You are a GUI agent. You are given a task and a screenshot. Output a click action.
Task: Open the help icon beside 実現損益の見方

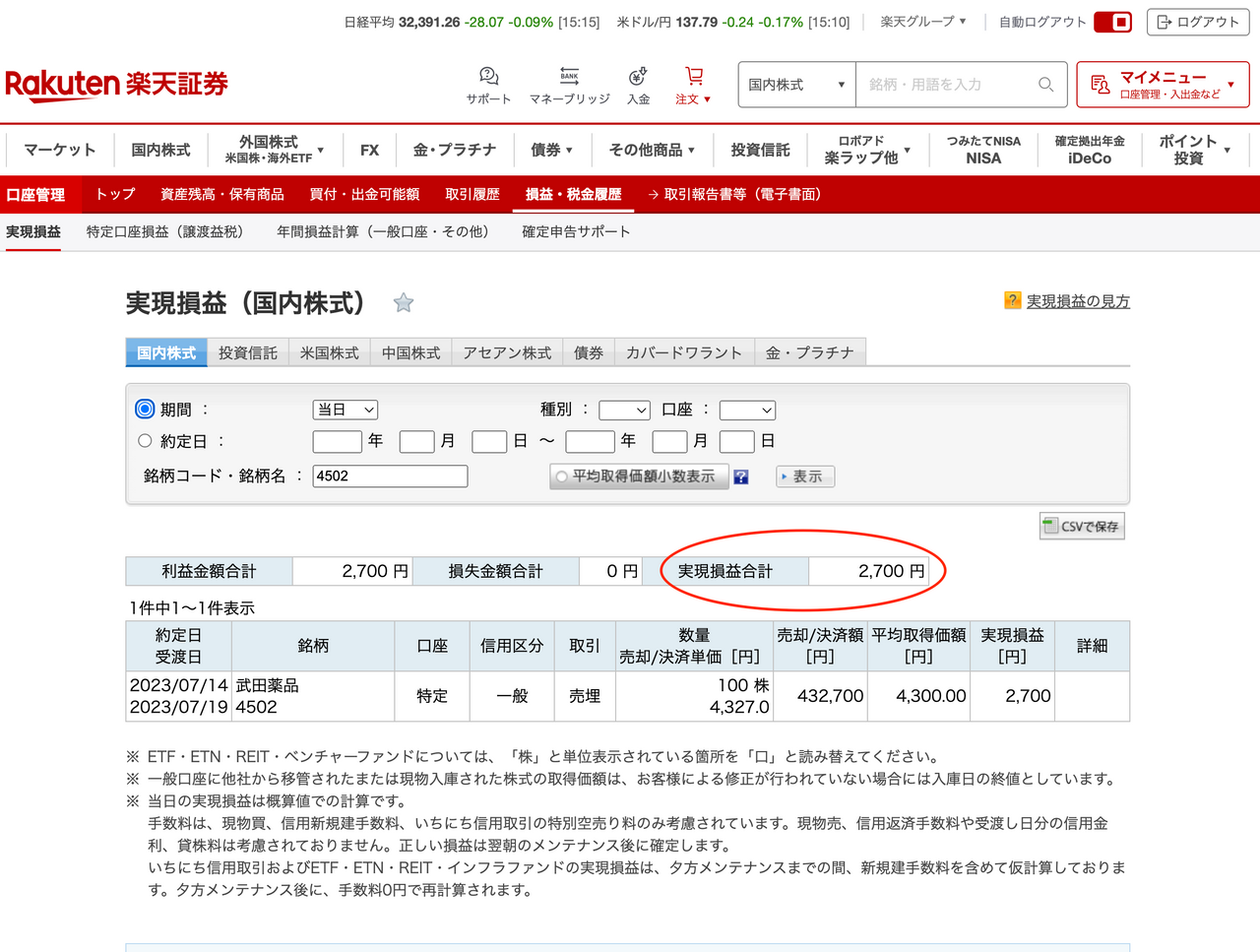1012,300
